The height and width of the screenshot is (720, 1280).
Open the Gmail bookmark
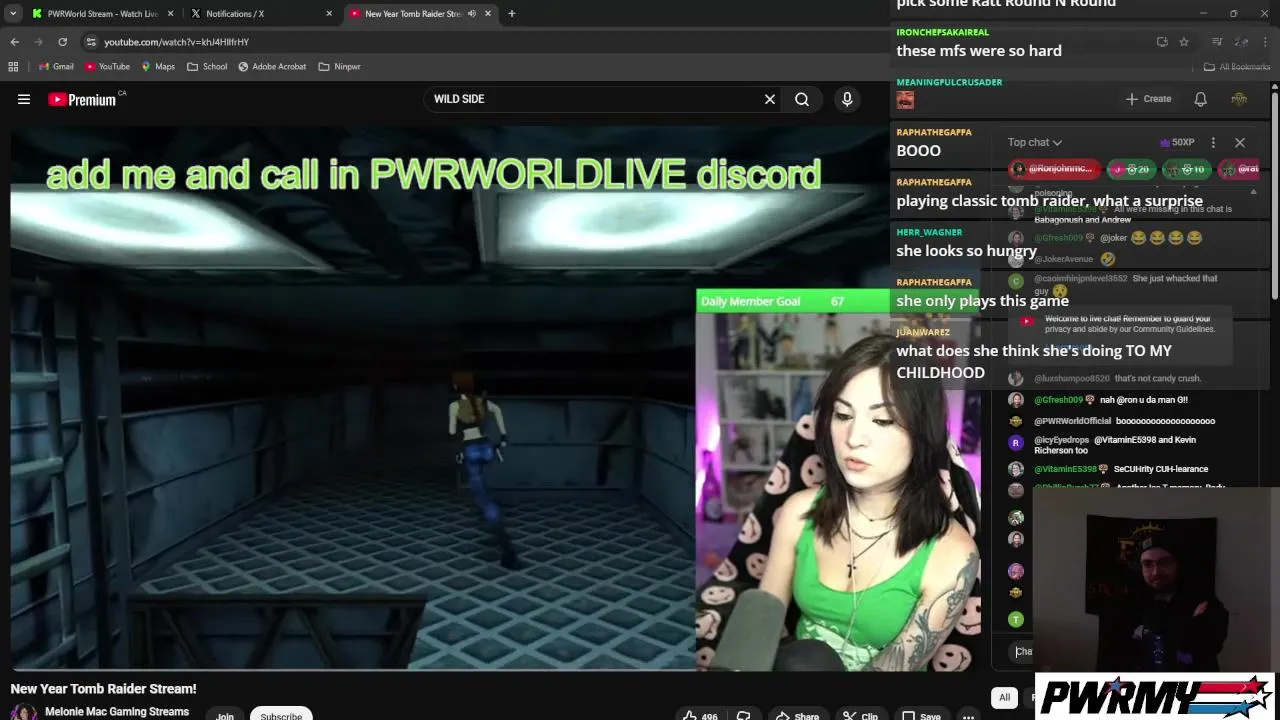pyautogui.click(x=56, y=67)
